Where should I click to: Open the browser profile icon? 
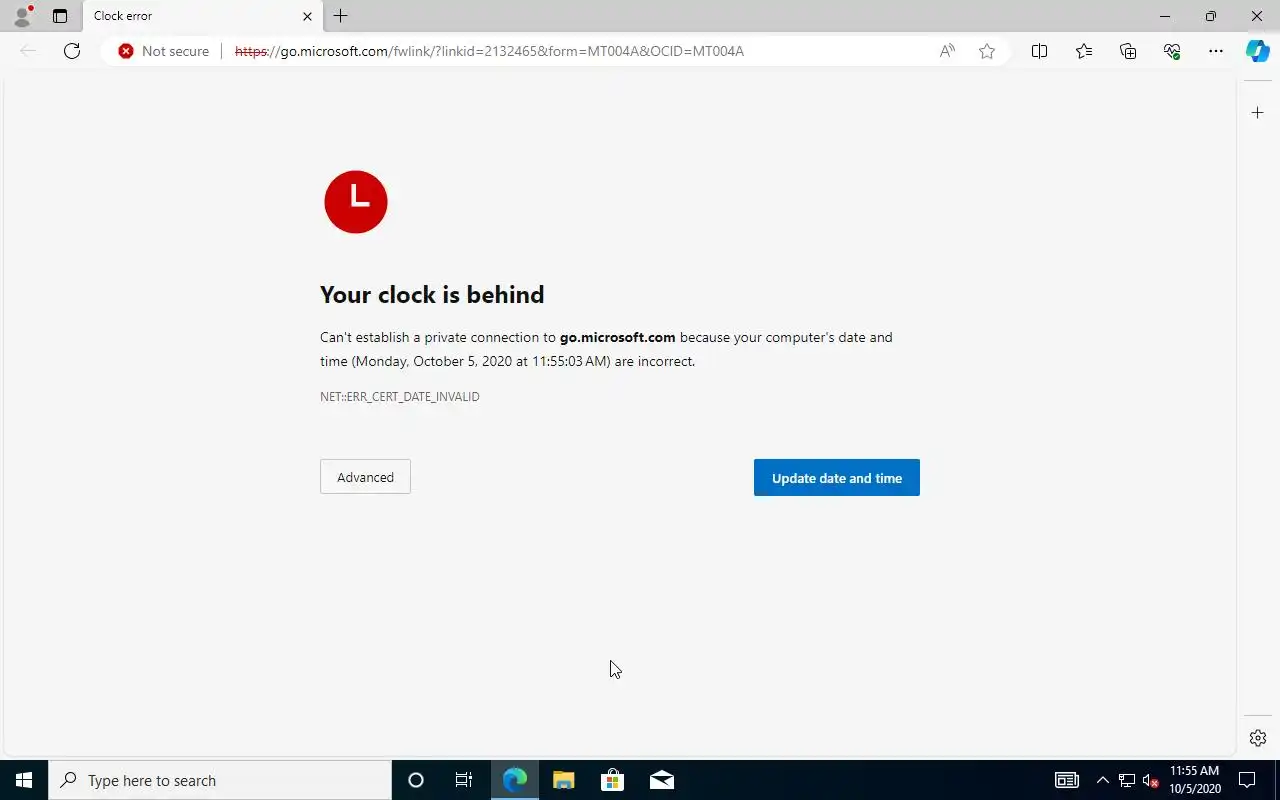22,16
